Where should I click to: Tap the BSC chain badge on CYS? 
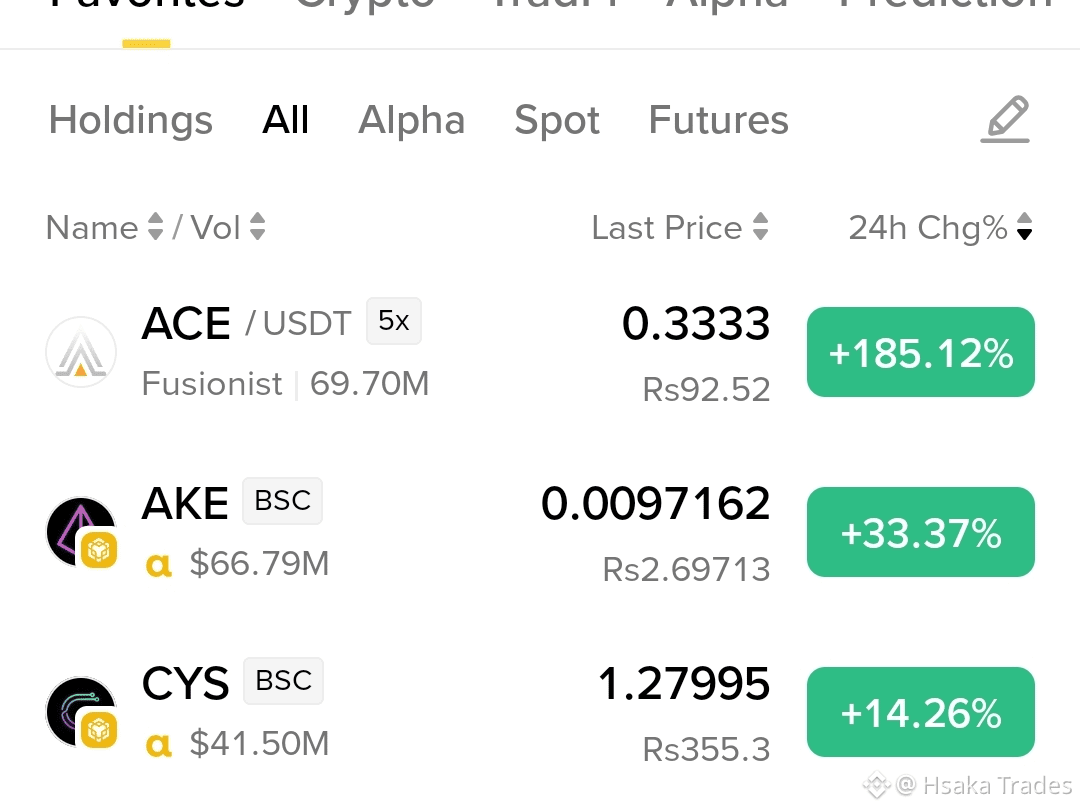283,681
